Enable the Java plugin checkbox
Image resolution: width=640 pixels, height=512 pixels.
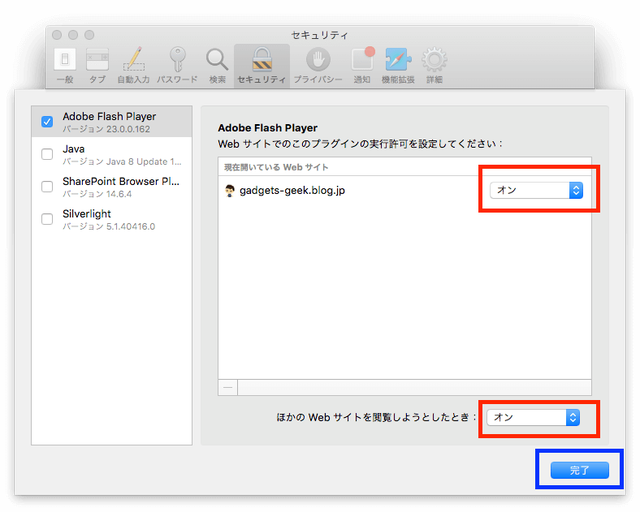(47, 154)
